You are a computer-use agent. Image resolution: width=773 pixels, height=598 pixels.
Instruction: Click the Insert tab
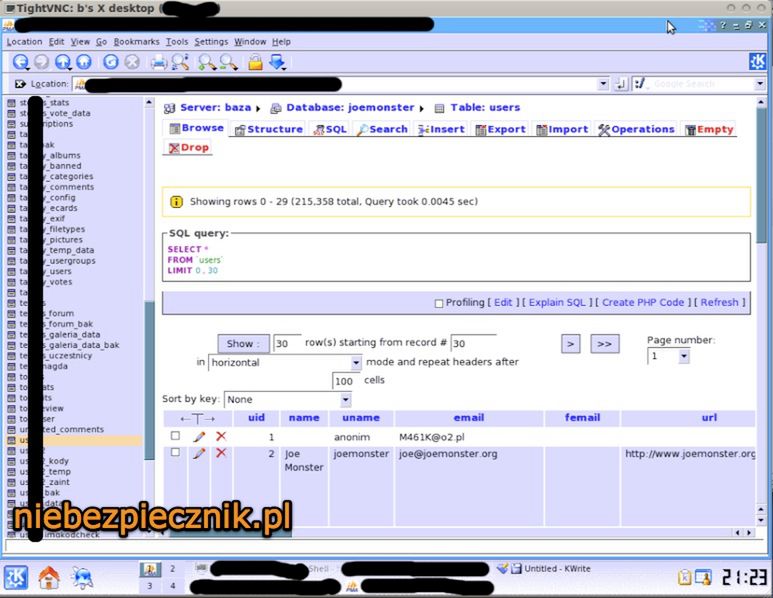441,129
